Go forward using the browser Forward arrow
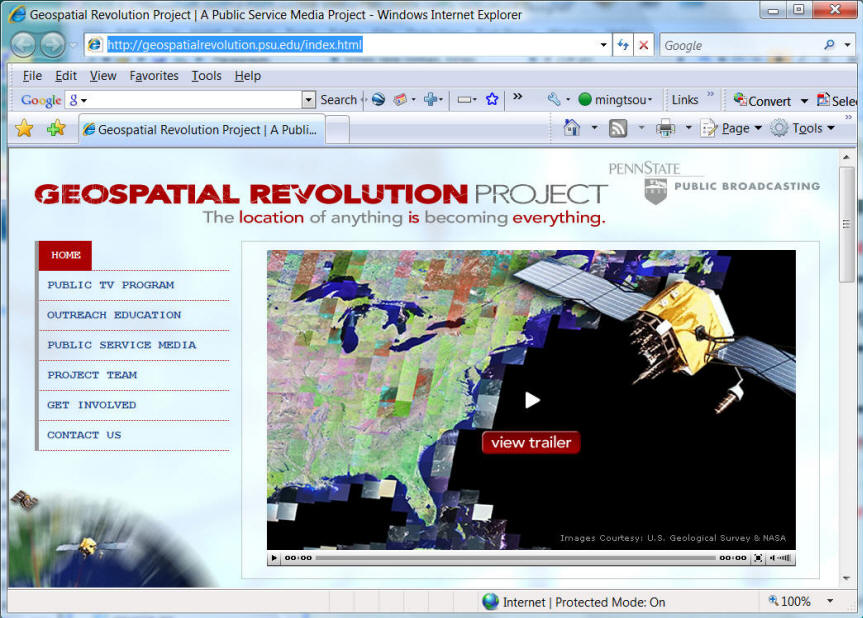The width and height of the screenshot is (863, 618). pos(53,45)
